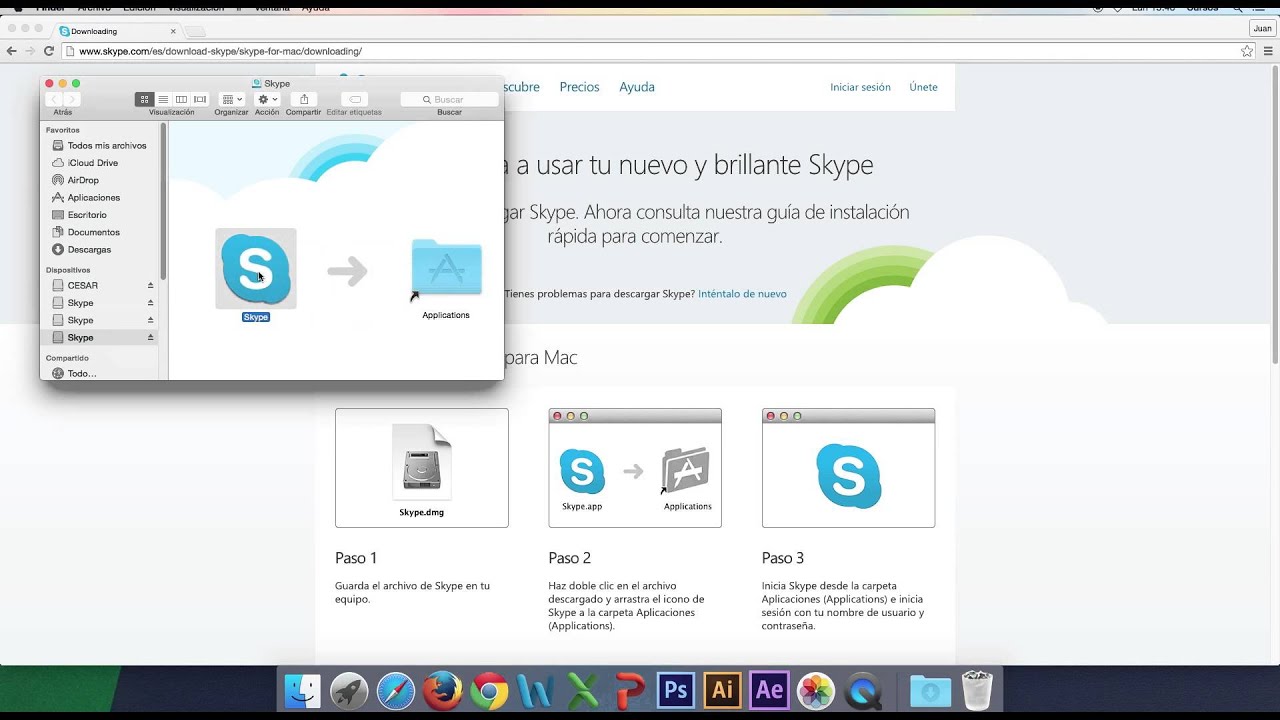Switch Finder to icon view
The image size is (1280, 720).
(144, 99)
